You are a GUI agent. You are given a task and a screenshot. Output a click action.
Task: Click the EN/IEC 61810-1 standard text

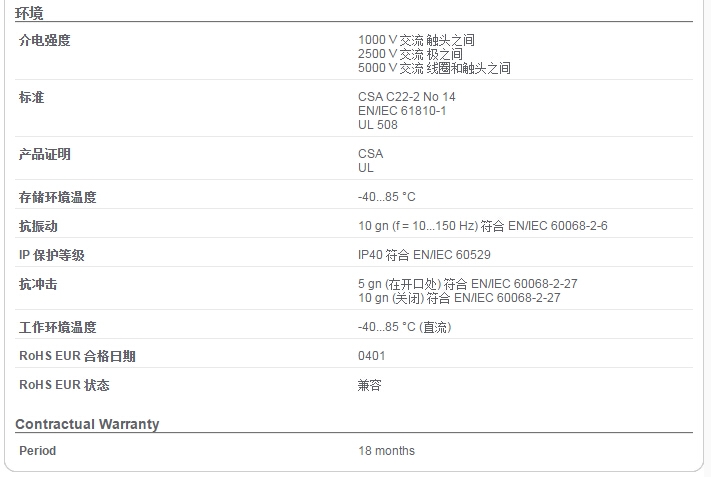click(x=402, y=111)
